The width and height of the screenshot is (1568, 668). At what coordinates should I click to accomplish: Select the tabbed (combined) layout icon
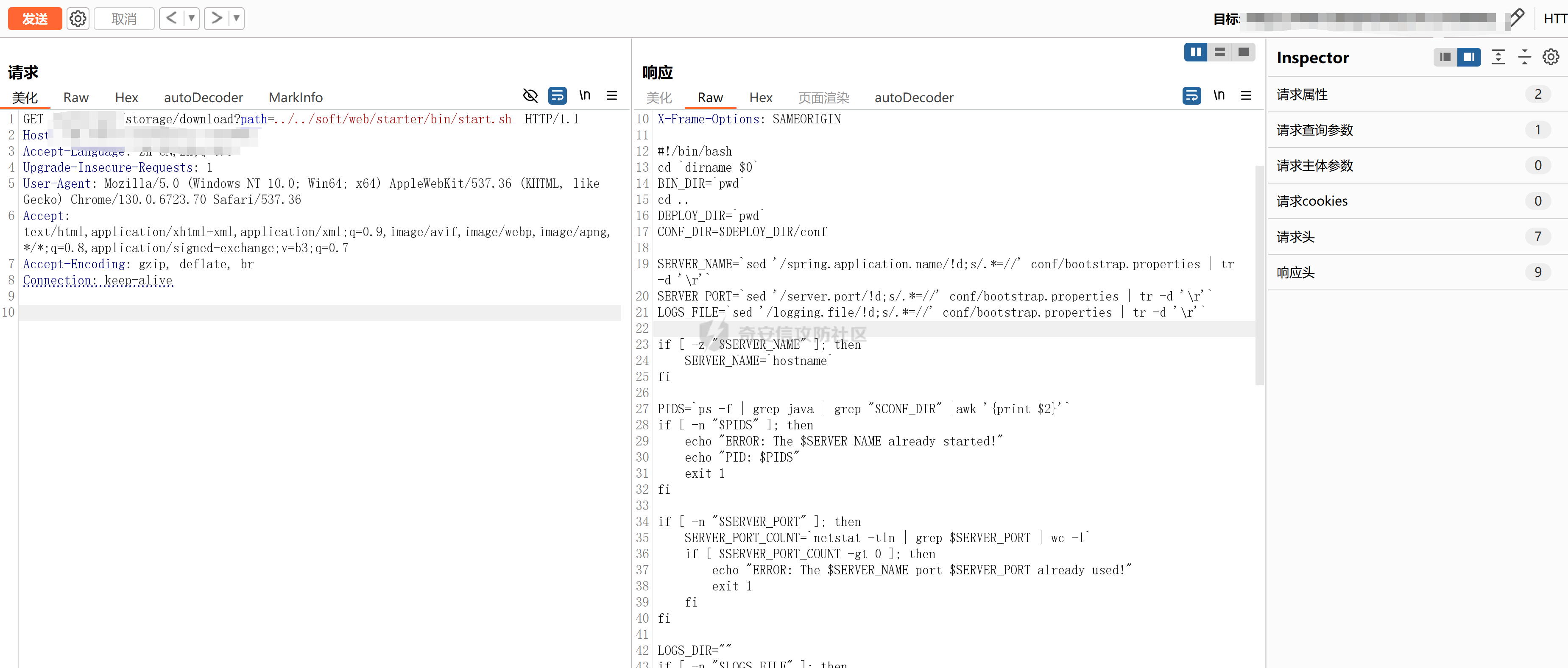click(1244, 52)
